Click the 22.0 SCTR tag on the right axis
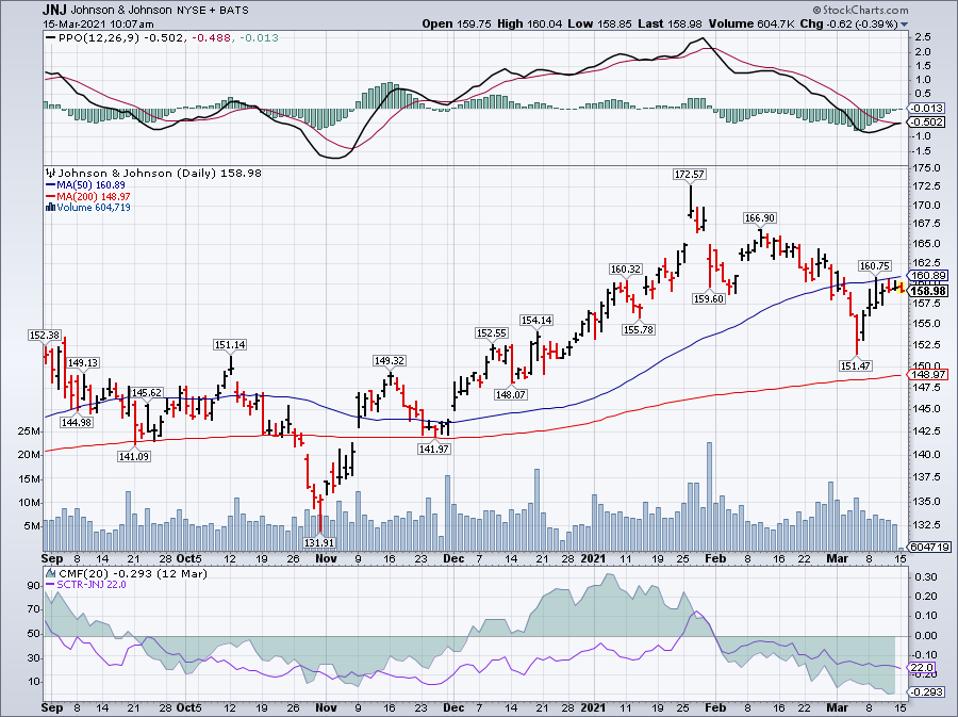Image resolution: width=958 pixels, height=717 pixels. pyautogui.click(x=922, y=668)
